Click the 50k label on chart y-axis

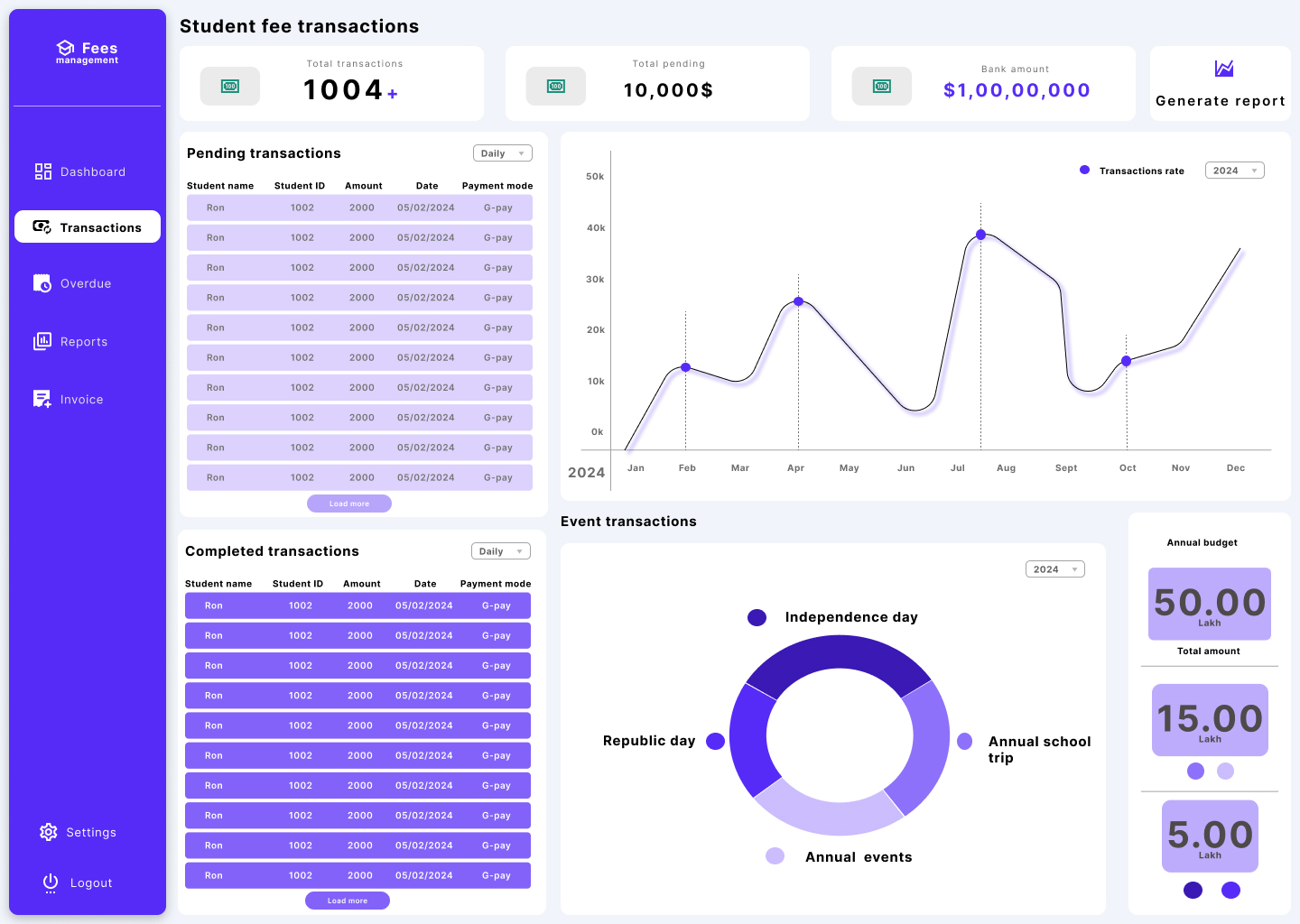point(595,176)
